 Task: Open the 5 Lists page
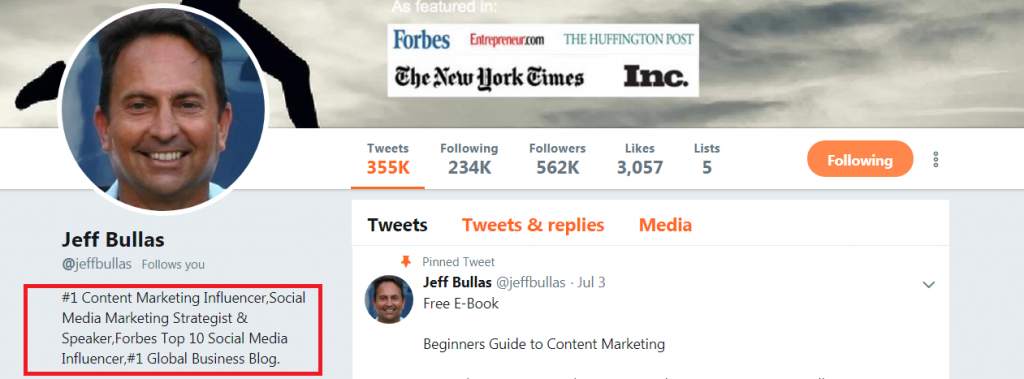[707, 159]
